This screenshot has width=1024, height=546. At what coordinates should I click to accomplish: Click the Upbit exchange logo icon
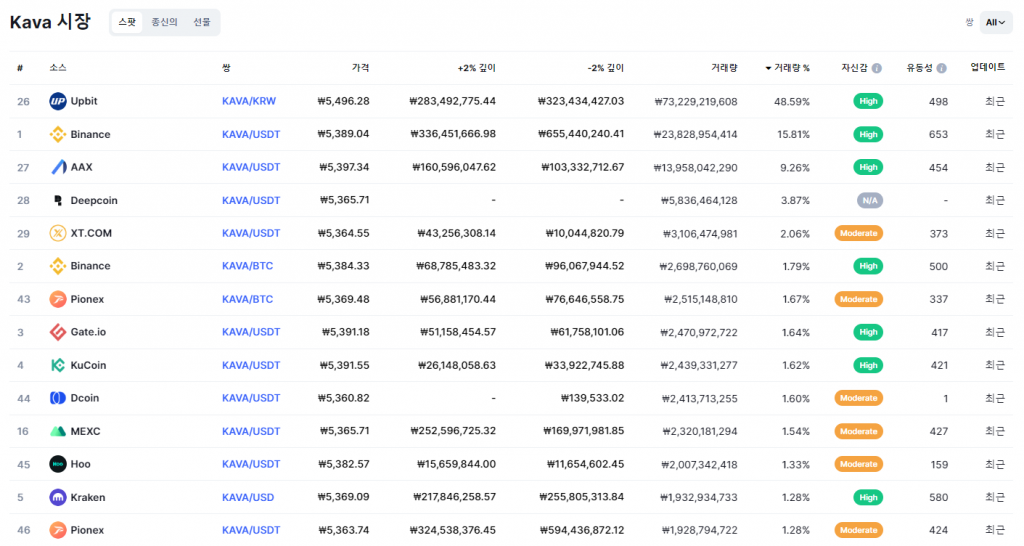click(57, 101)
